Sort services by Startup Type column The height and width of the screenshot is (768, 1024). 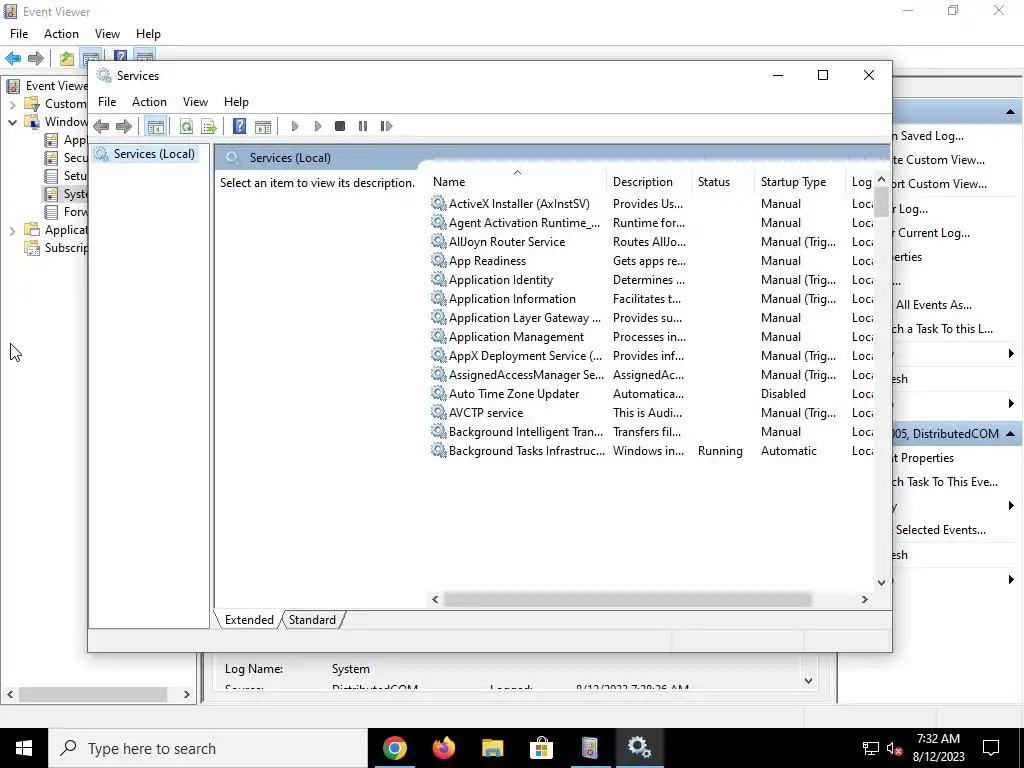tap(801, 182)
